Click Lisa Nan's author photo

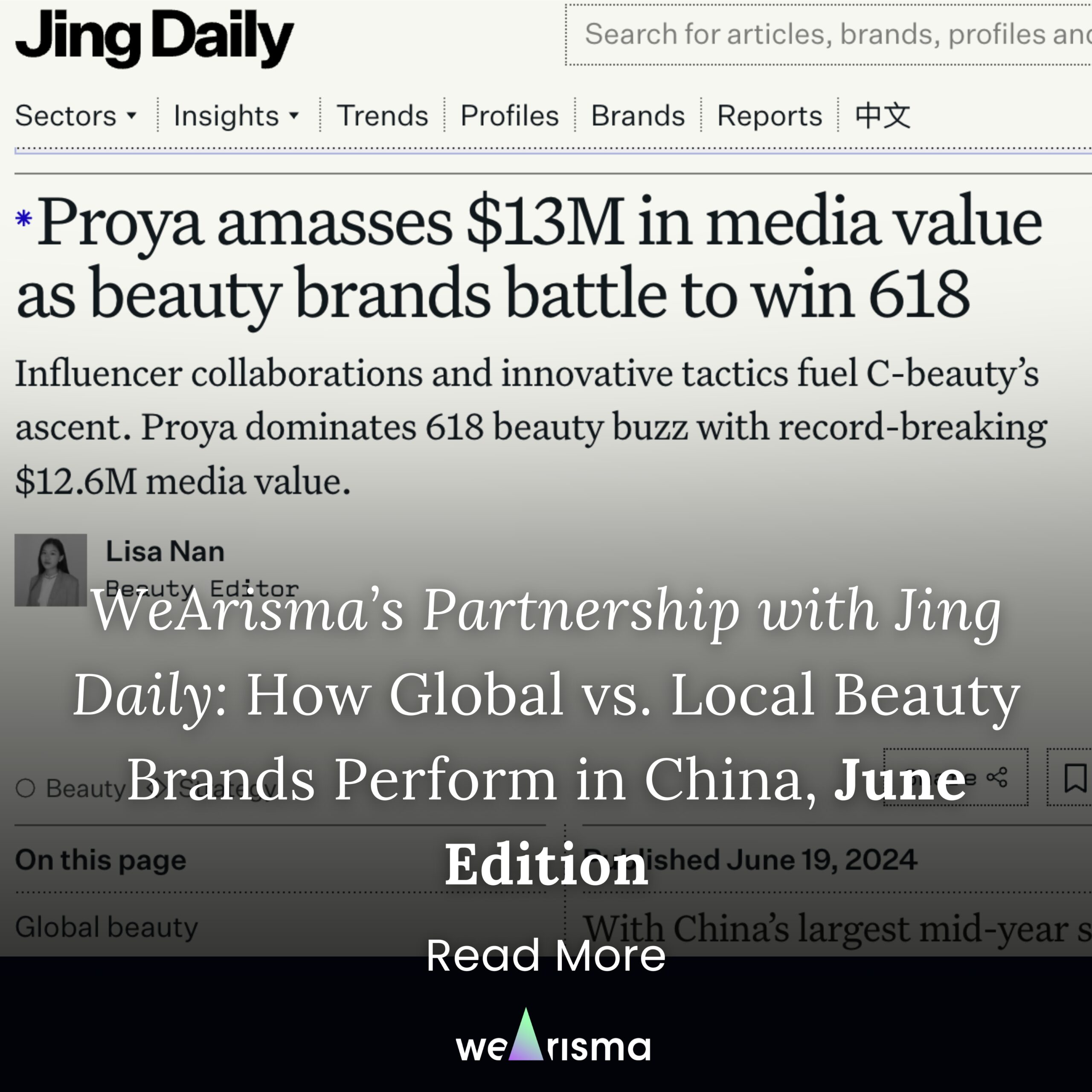[x=51, y=570]
